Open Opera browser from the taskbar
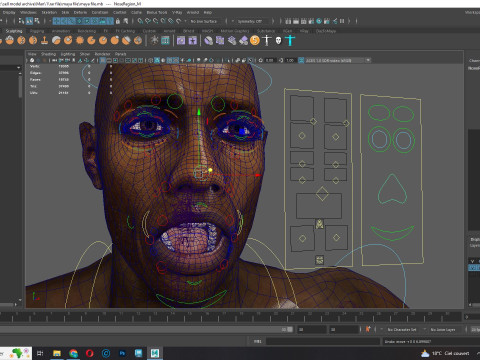 [89, 353]
